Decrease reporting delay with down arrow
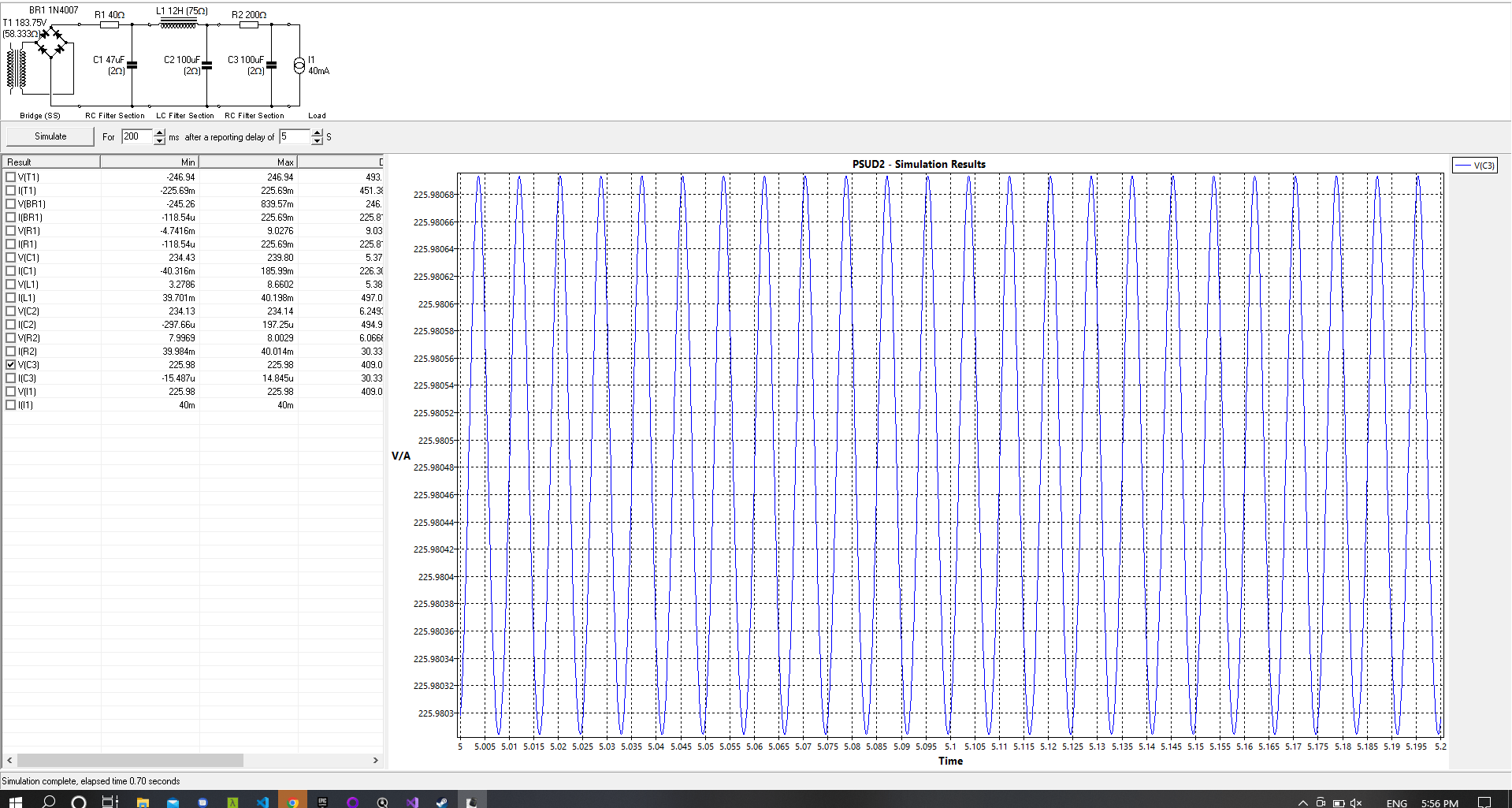 318,141
